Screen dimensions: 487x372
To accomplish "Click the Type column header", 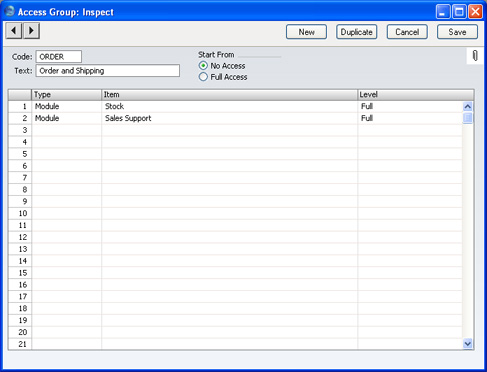I will [67, 95].
